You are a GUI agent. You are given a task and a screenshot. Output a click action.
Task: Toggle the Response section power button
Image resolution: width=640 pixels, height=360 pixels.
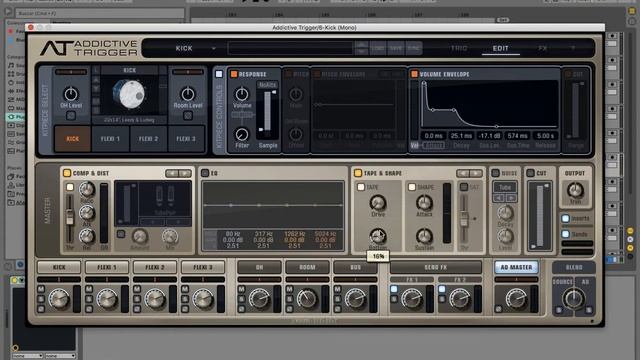coord(234,74)
